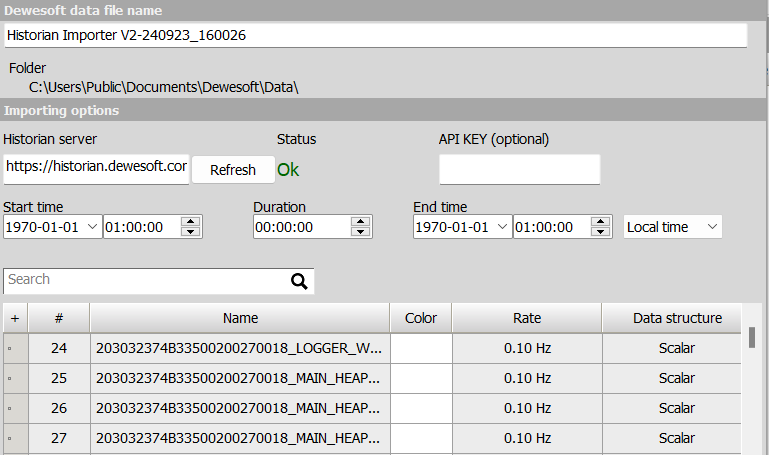
Task: Open the Start time date dropdown
Action: coord(92,227)
